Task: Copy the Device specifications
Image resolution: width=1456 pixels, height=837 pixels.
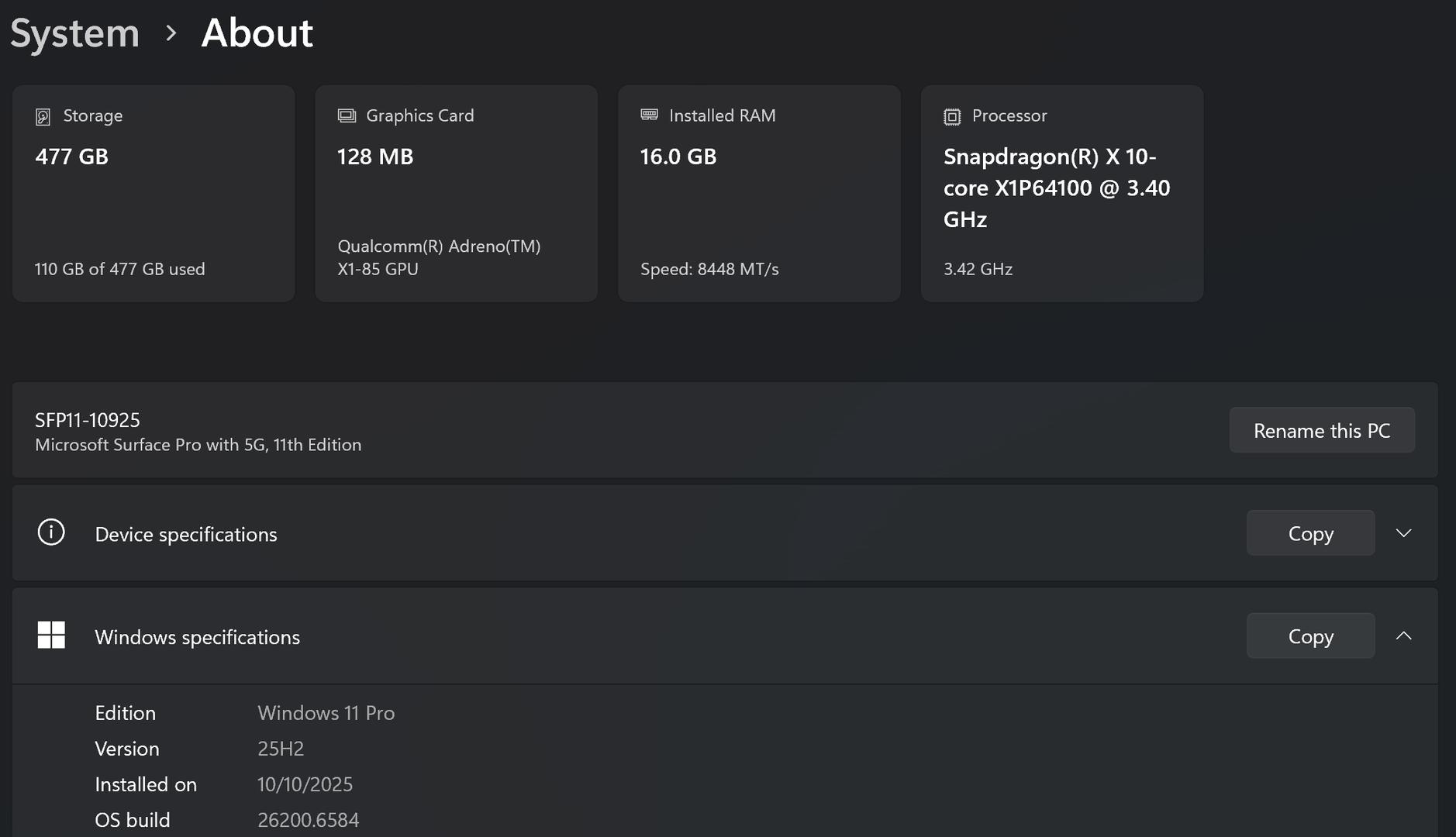Action: point(1310,533)
